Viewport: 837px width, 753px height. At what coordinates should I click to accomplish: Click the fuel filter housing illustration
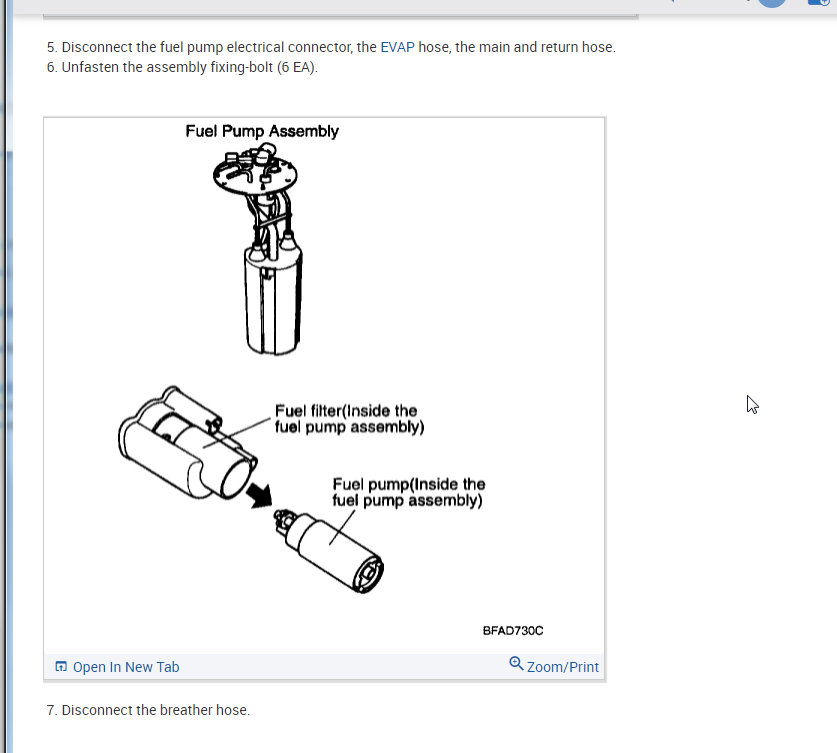[x=187, y=443]
